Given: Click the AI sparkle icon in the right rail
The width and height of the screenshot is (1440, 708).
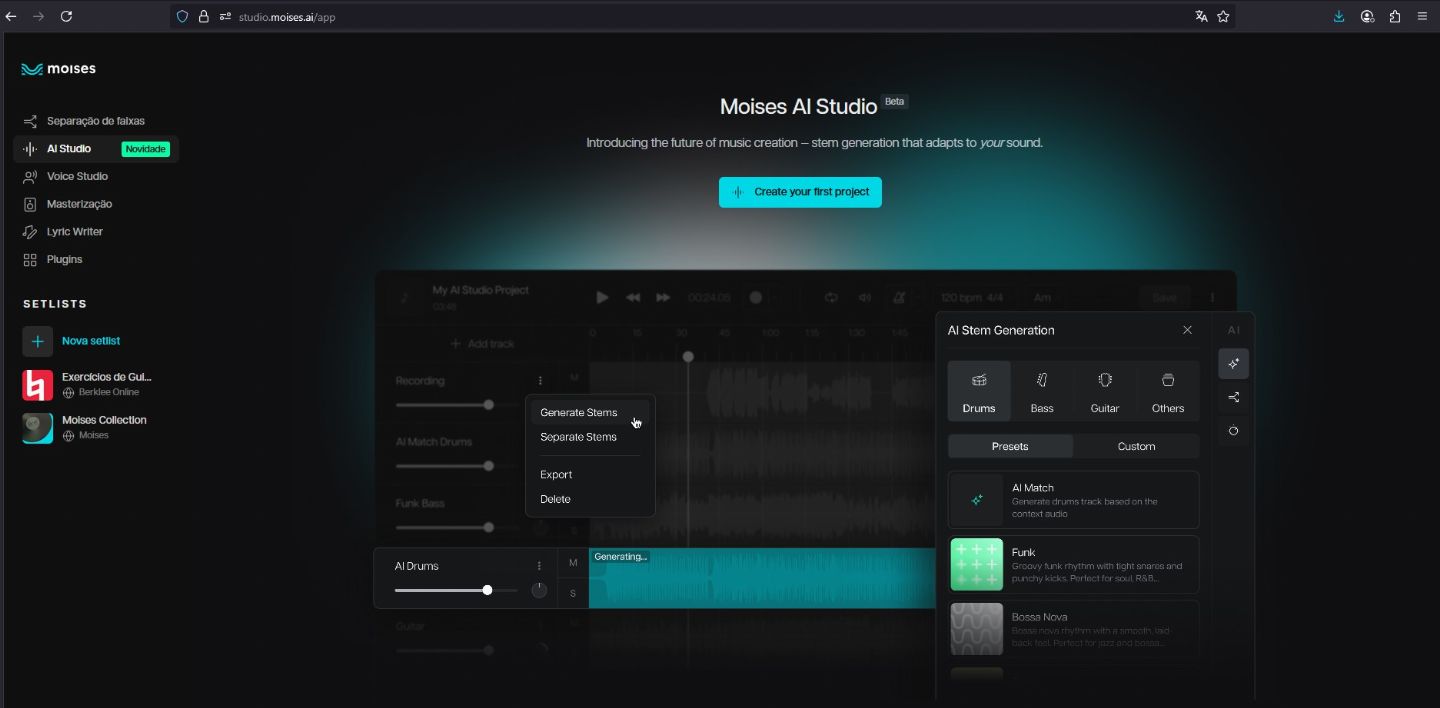Looking at the screenshot, I should 1233,364.
